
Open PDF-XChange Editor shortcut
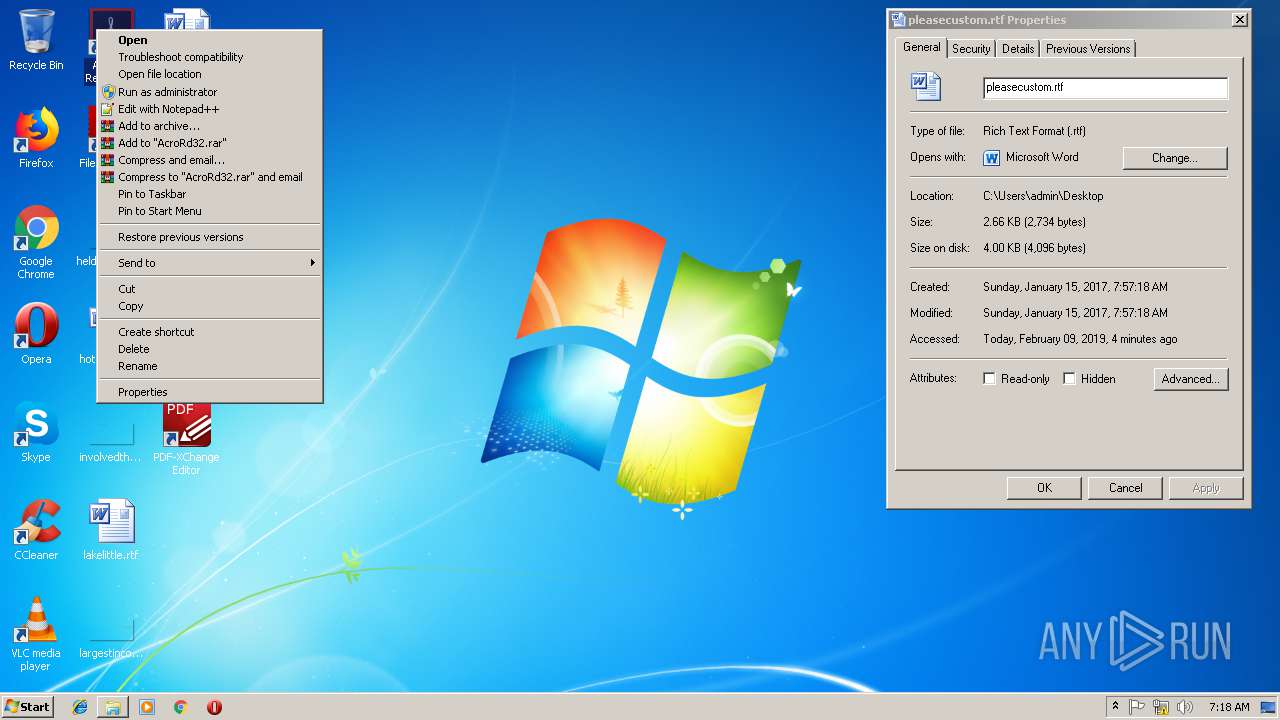click(186, 438)
